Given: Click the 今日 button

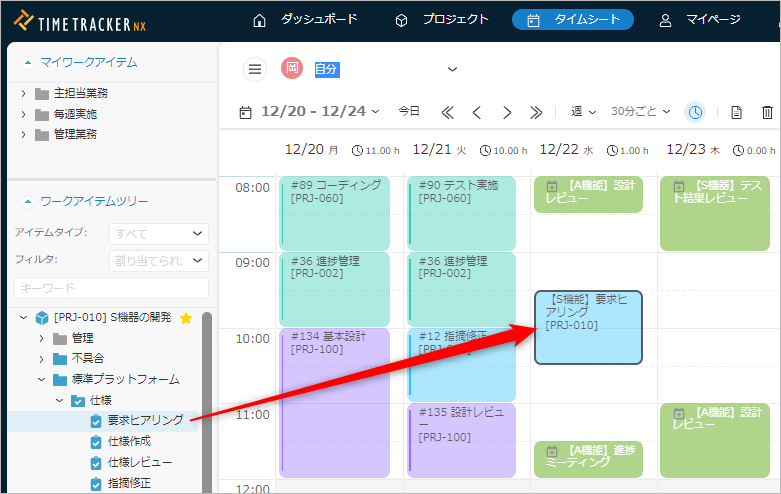Looking at the screenshot, I should point(409,111).
